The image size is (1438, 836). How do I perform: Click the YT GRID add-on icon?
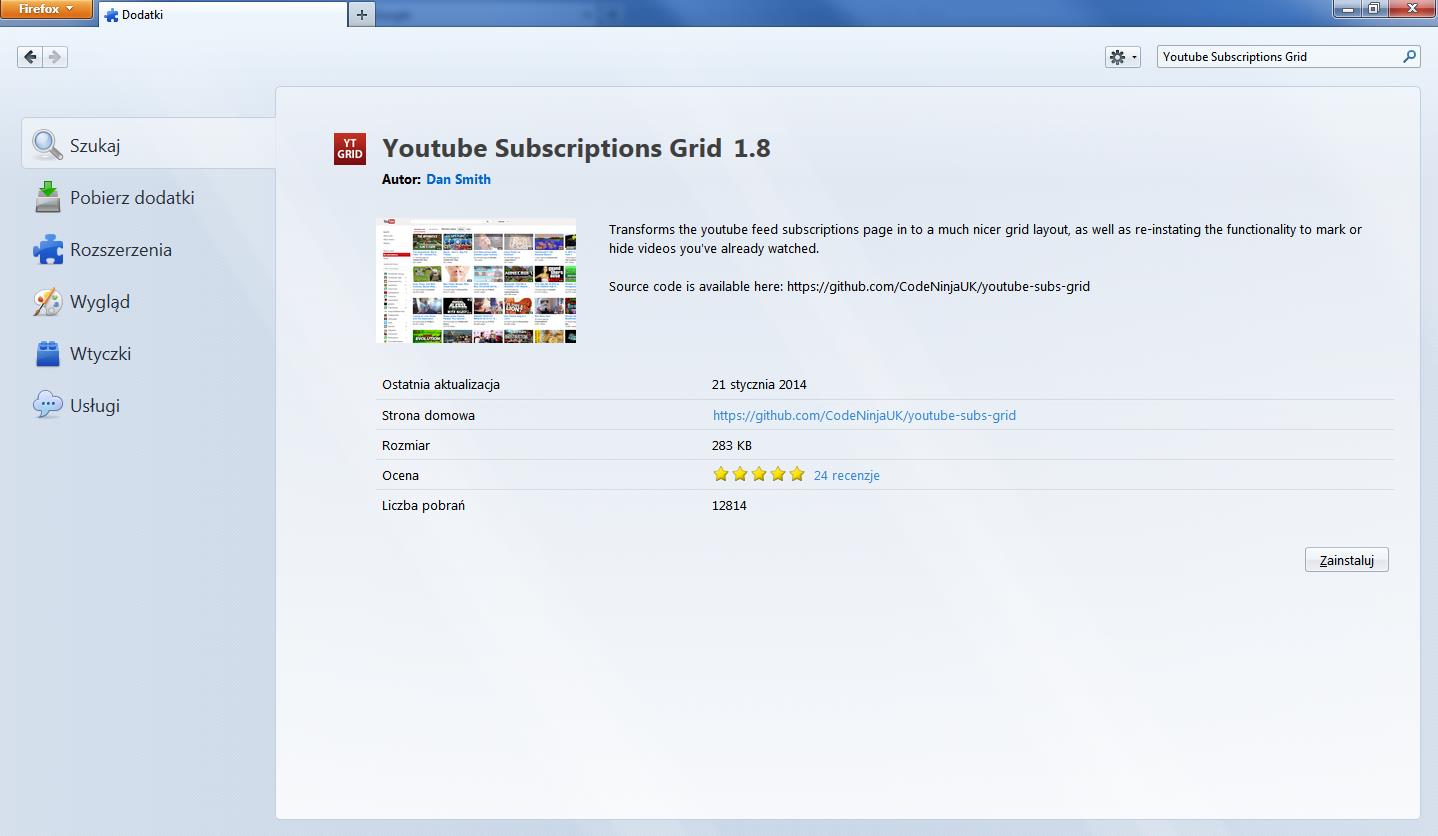pos(350,149)
